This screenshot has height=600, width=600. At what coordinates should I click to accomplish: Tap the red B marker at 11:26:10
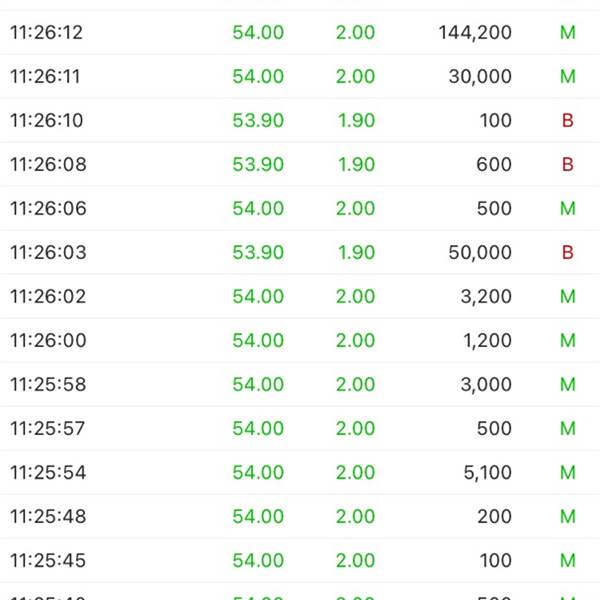coord(567,121)
